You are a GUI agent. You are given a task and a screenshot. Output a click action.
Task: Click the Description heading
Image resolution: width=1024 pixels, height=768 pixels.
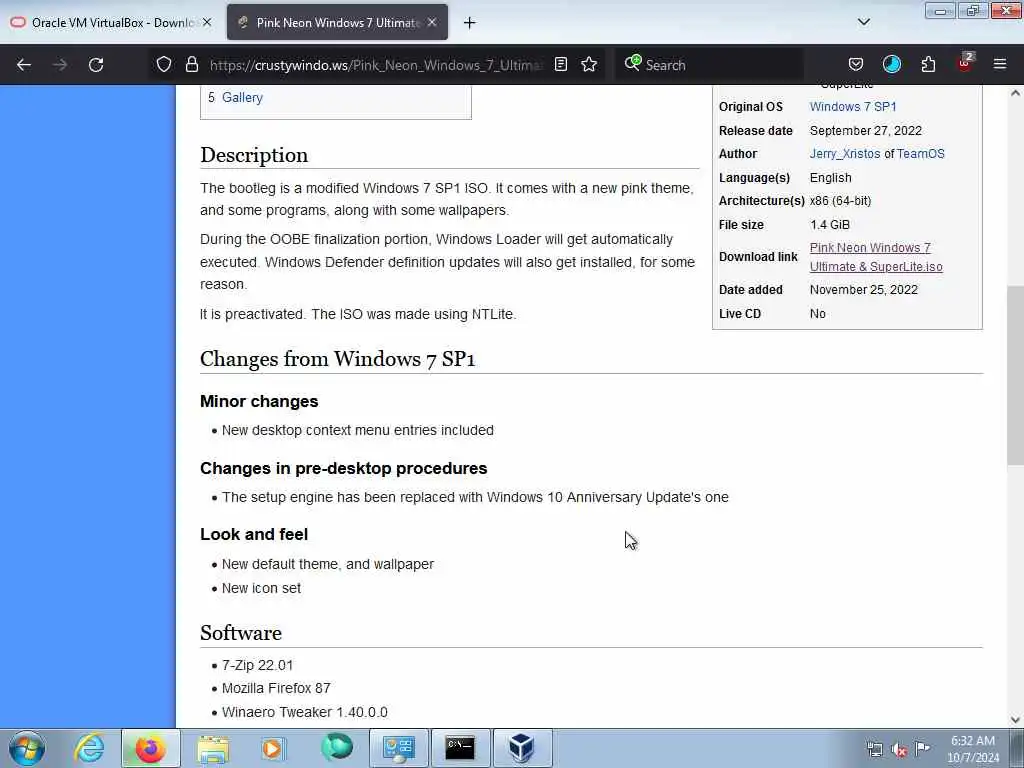[254, 155]
